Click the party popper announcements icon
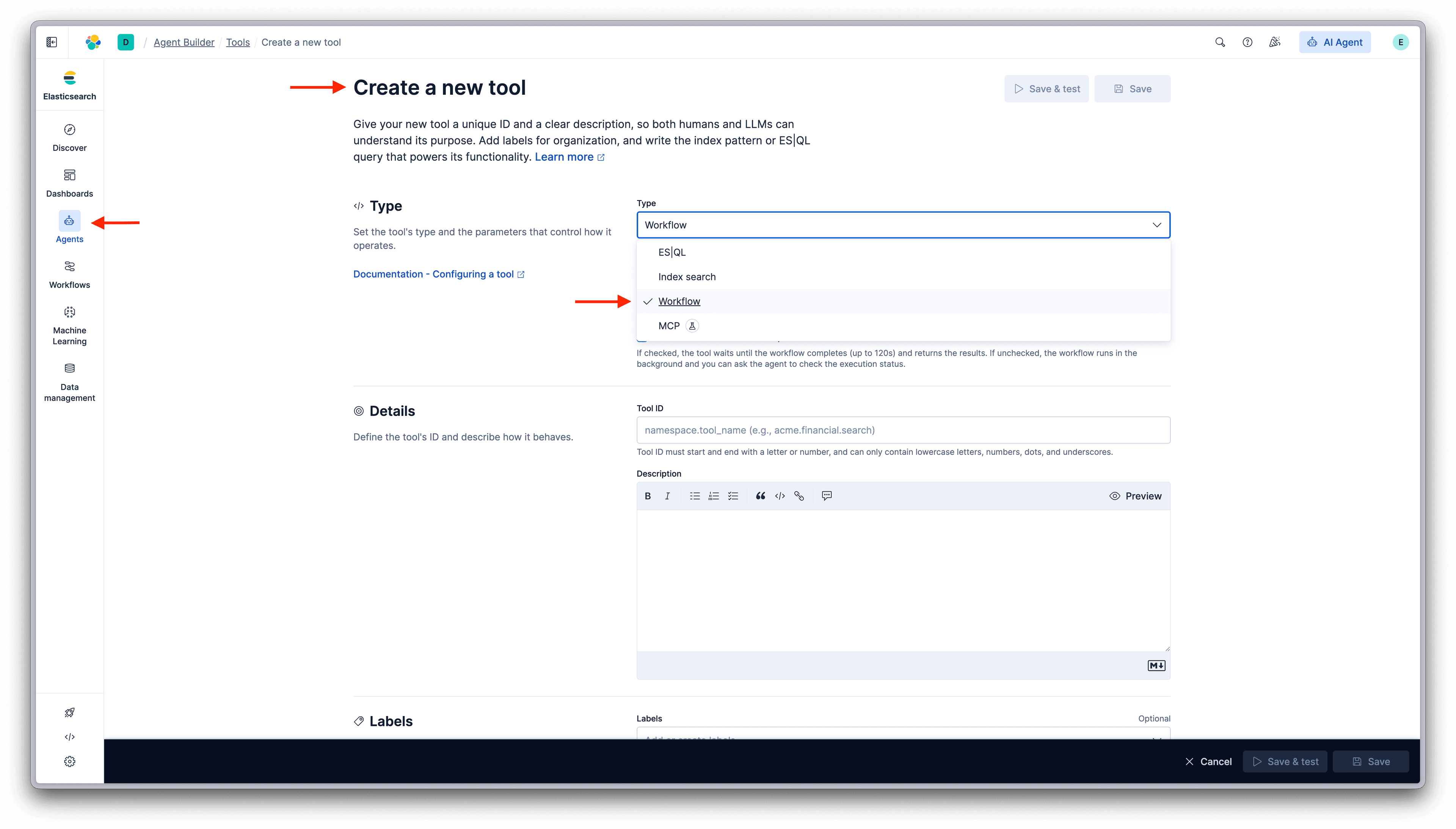This screenshot has width=1456, height=829. pyautogui.click(x=1274, y=42)
